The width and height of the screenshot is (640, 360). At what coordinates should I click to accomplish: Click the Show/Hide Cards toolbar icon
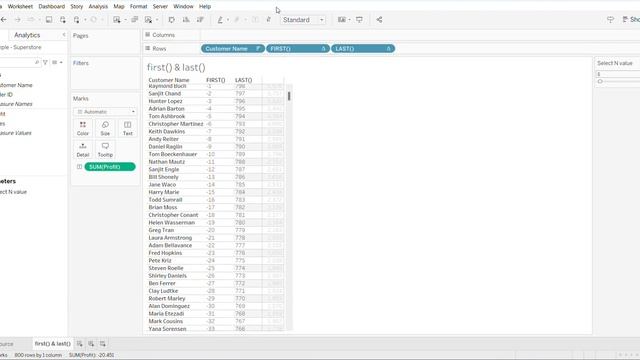click(x=342, y=20)
